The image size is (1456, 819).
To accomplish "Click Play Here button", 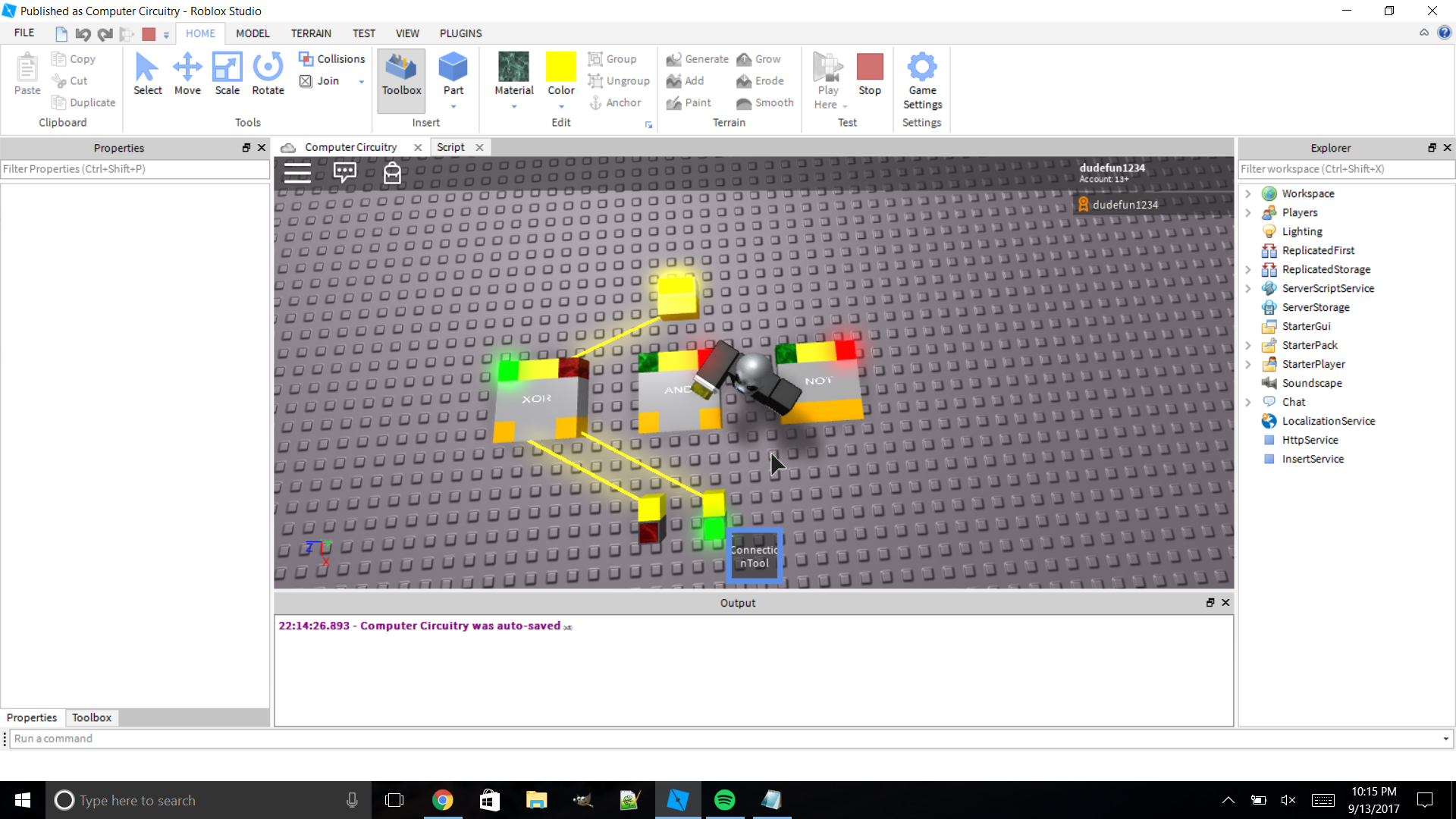I will coord(828,81).
